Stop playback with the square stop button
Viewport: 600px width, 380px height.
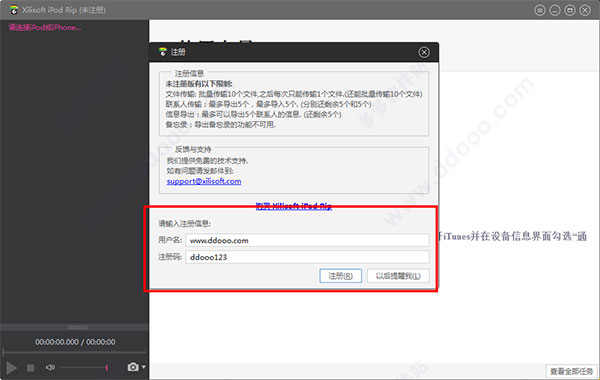tap(31, 368)
